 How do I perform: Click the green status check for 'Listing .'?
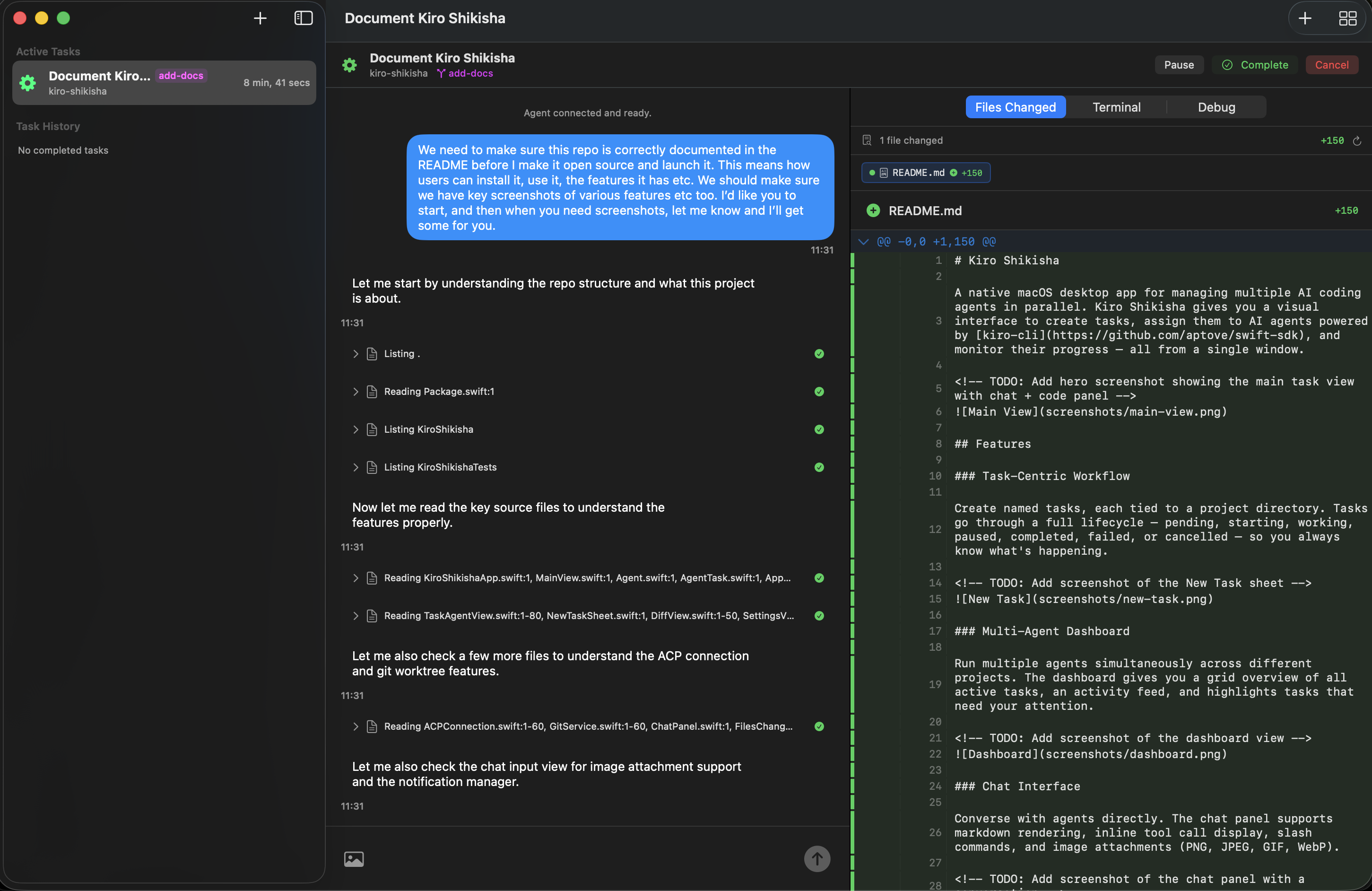click(818, 354)
